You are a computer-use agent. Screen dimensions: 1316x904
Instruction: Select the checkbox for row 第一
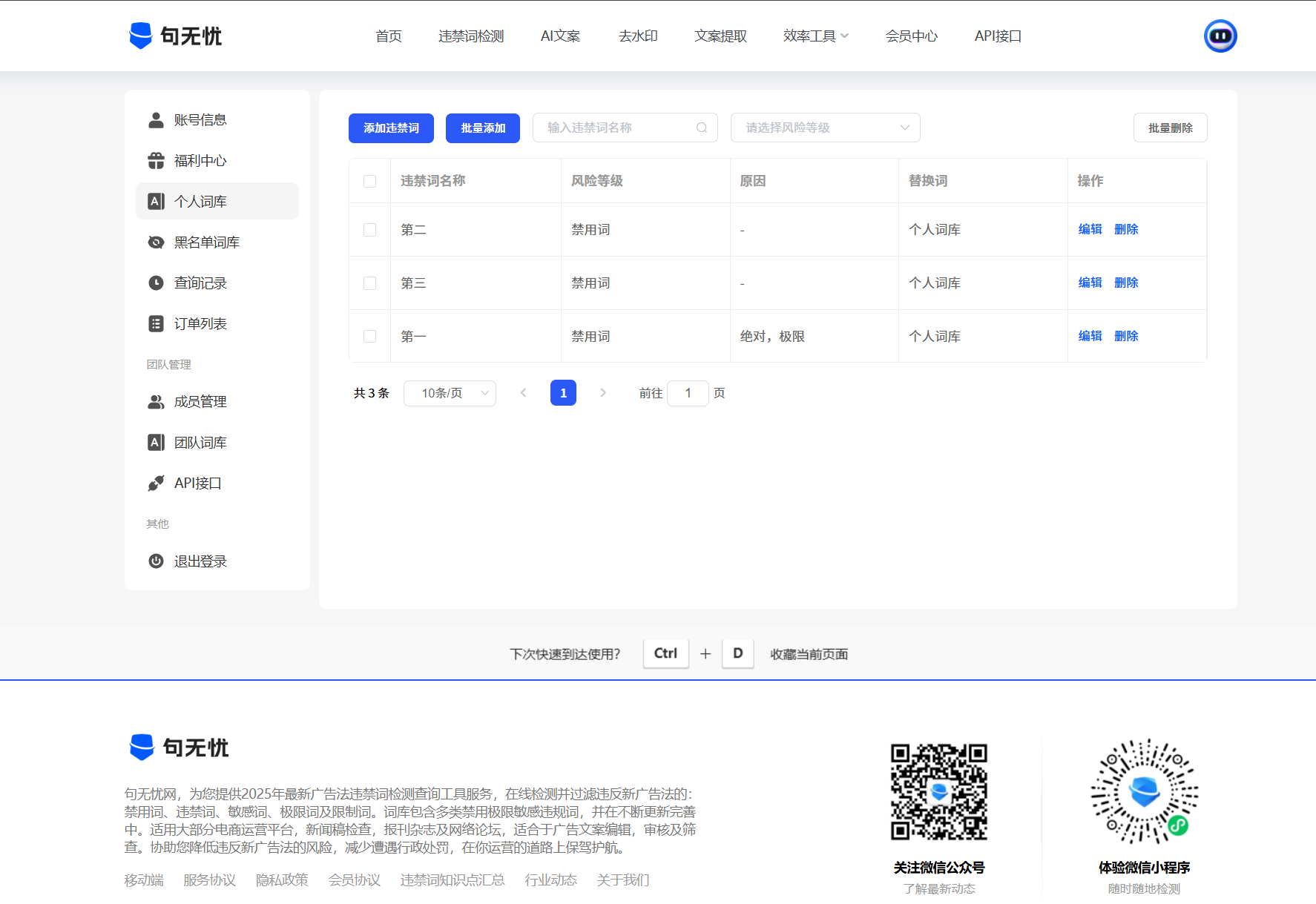[369, 337]
